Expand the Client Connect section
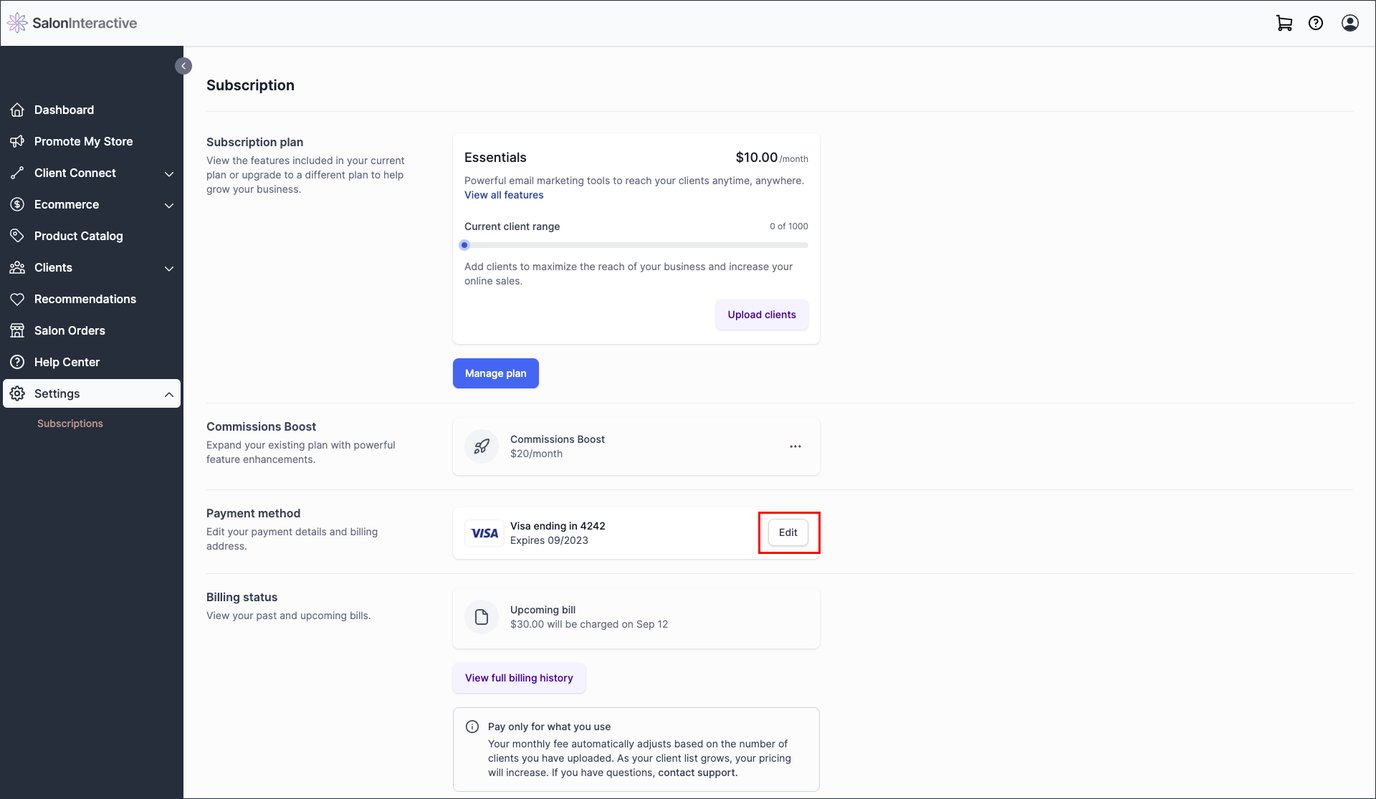 (x=168, y=172)
